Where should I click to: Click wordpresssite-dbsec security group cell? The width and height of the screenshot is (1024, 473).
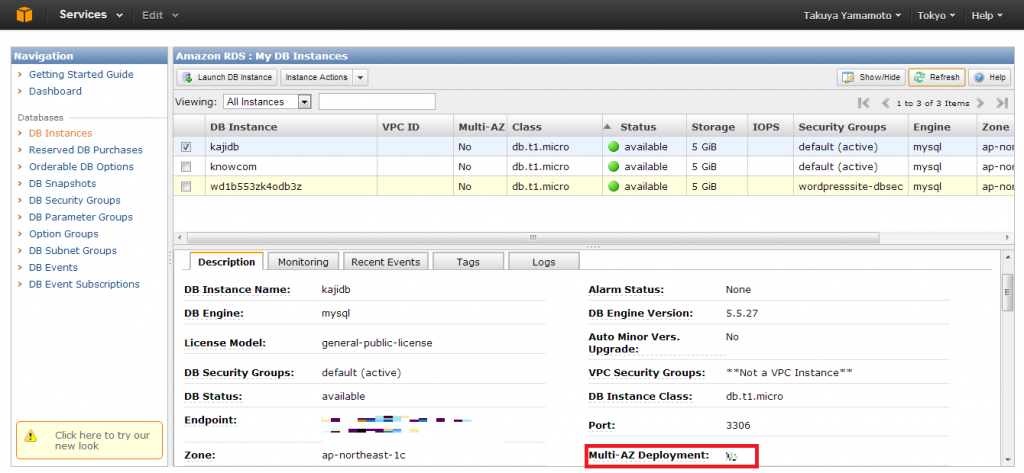point(850,187)
